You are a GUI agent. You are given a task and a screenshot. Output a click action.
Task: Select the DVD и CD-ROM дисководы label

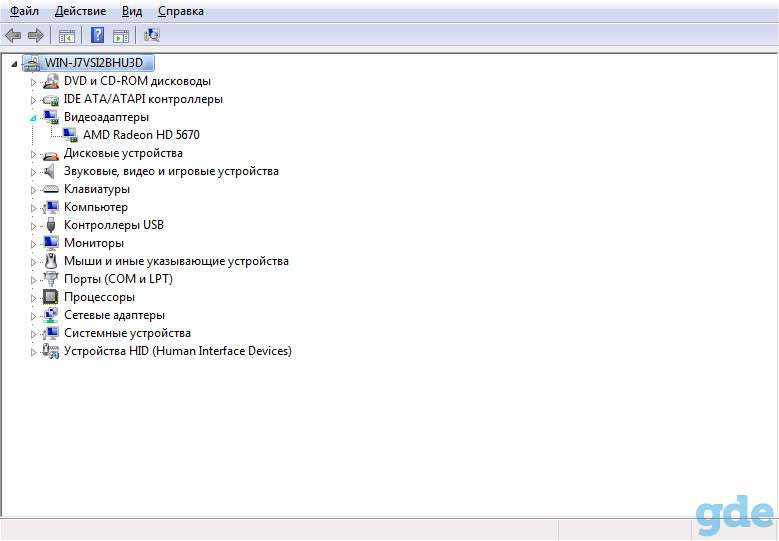137,81
